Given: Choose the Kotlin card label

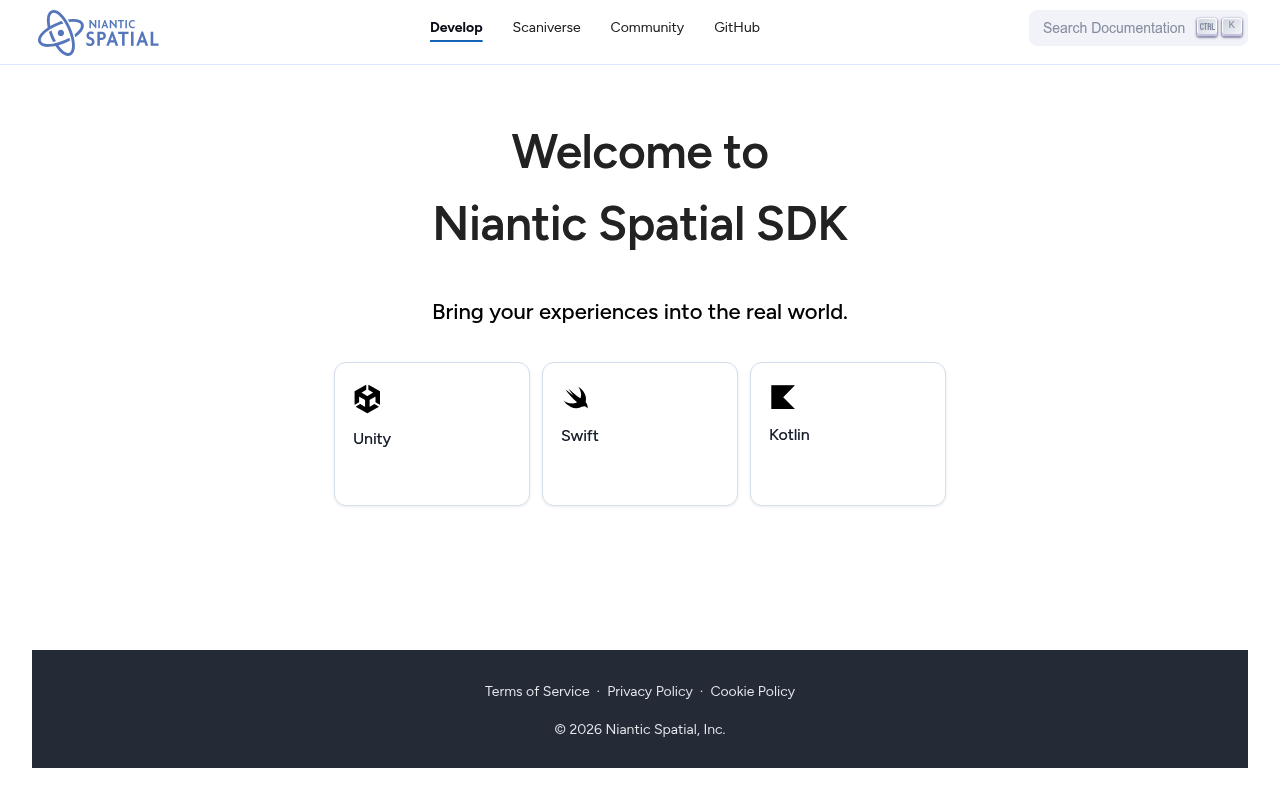Looking at the screenshot, I should coord(789,435).
